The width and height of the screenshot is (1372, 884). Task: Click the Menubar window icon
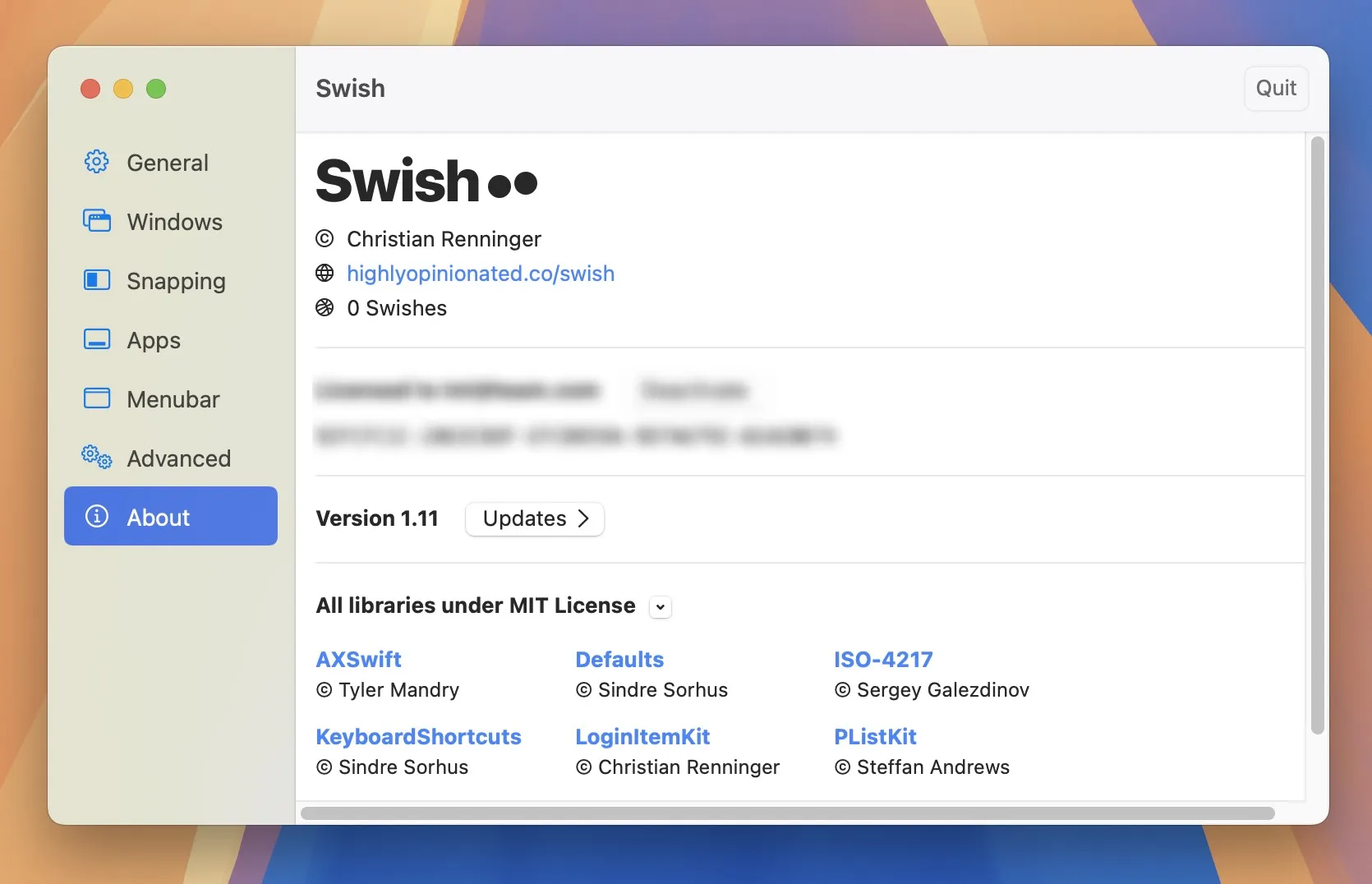[97, 398]
